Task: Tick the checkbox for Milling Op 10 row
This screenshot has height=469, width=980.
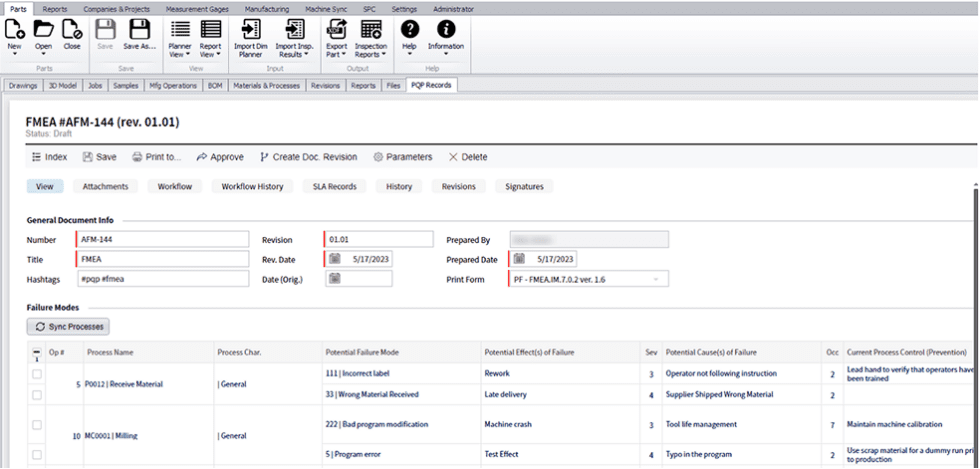Action: tap(37, 425)
